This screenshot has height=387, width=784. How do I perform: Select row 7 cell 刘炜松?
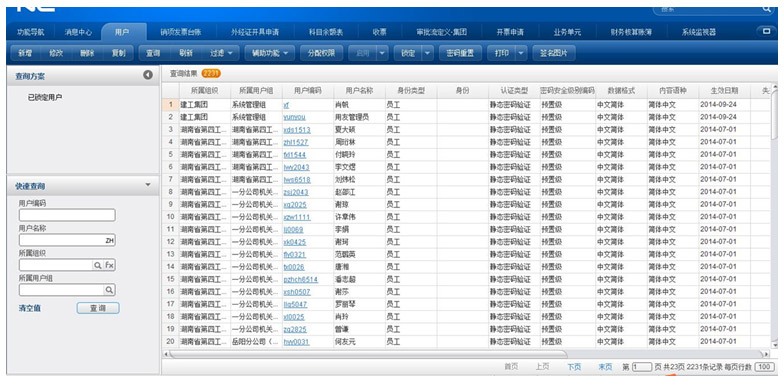[345, 179]
